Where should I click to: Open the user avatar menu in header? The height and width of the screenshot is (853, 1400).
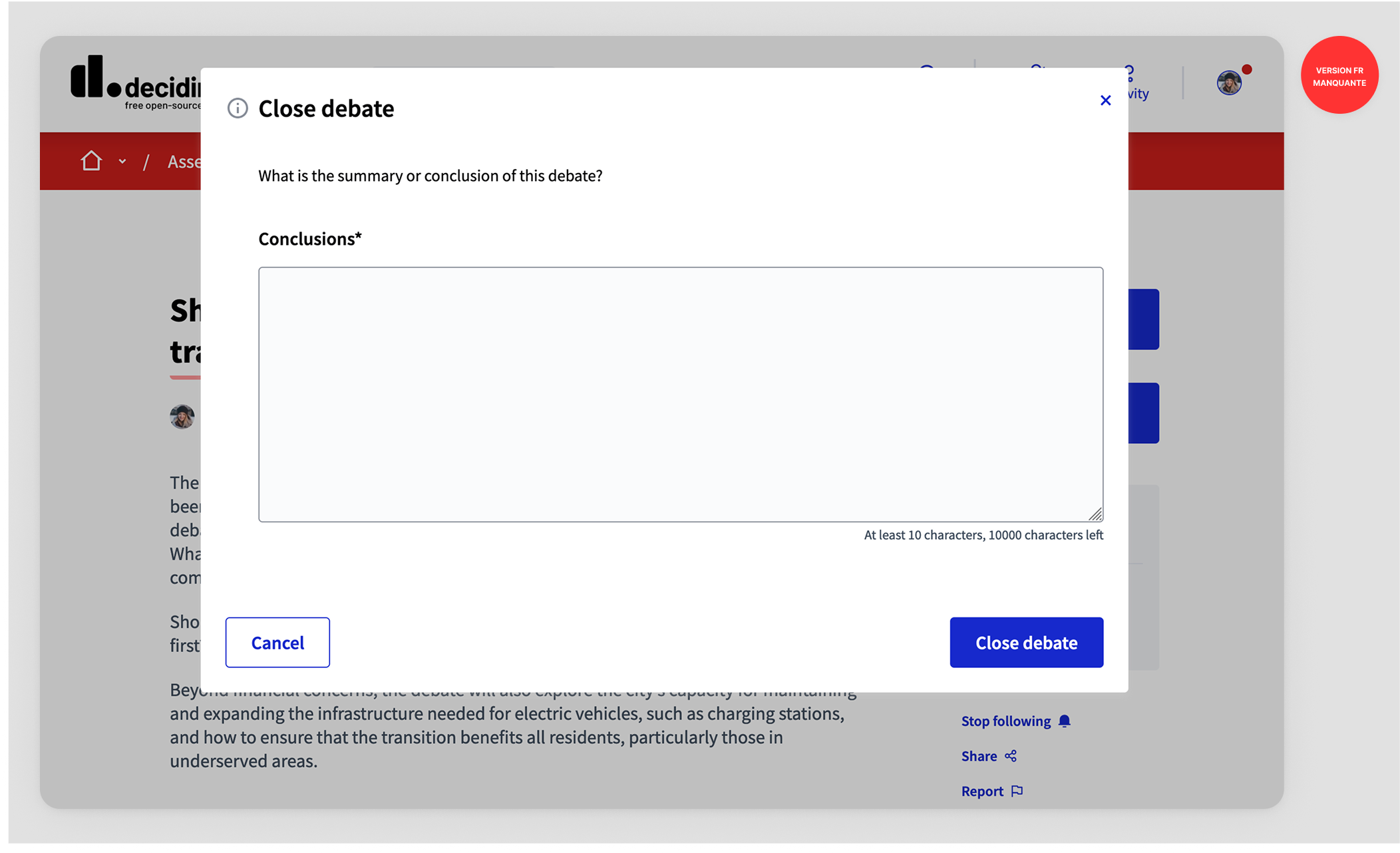pos(1229,83)
